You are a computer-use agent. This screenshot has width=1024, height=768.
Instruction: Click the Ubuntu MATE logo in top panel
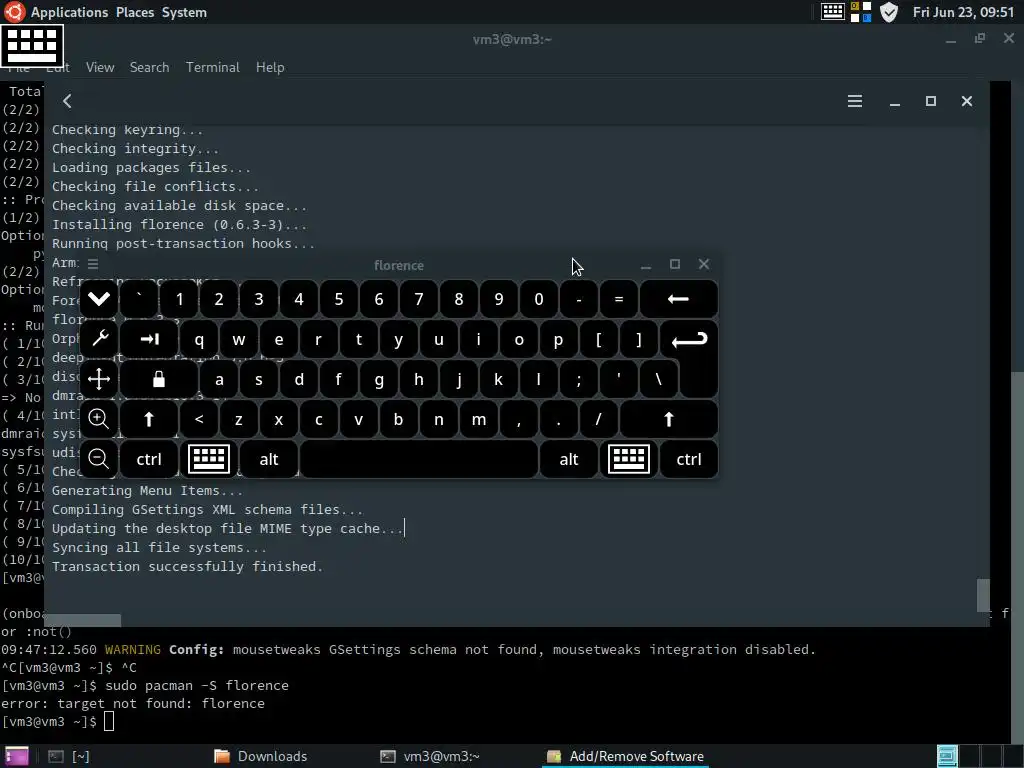click(14, 12)
